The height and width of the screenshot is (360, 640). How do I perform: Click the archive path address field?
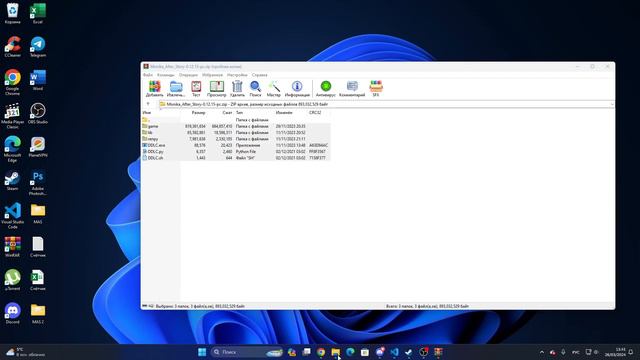[x=384, y=104]
